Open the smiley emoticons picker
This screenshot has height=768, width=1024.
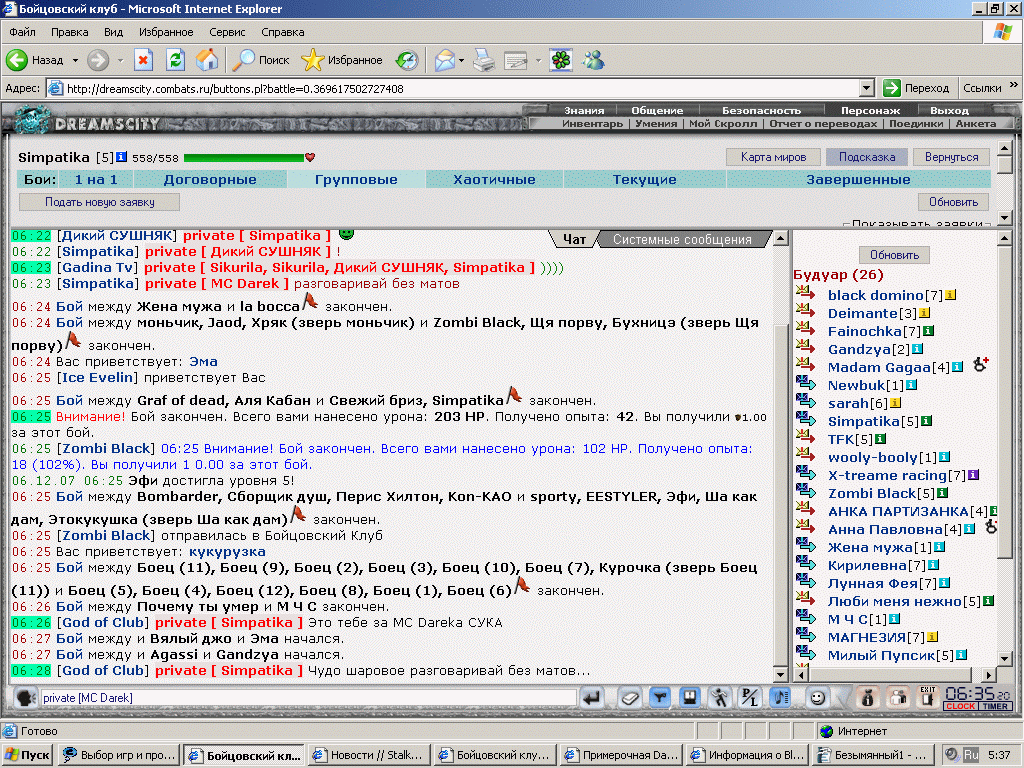[x=816, y=698]
